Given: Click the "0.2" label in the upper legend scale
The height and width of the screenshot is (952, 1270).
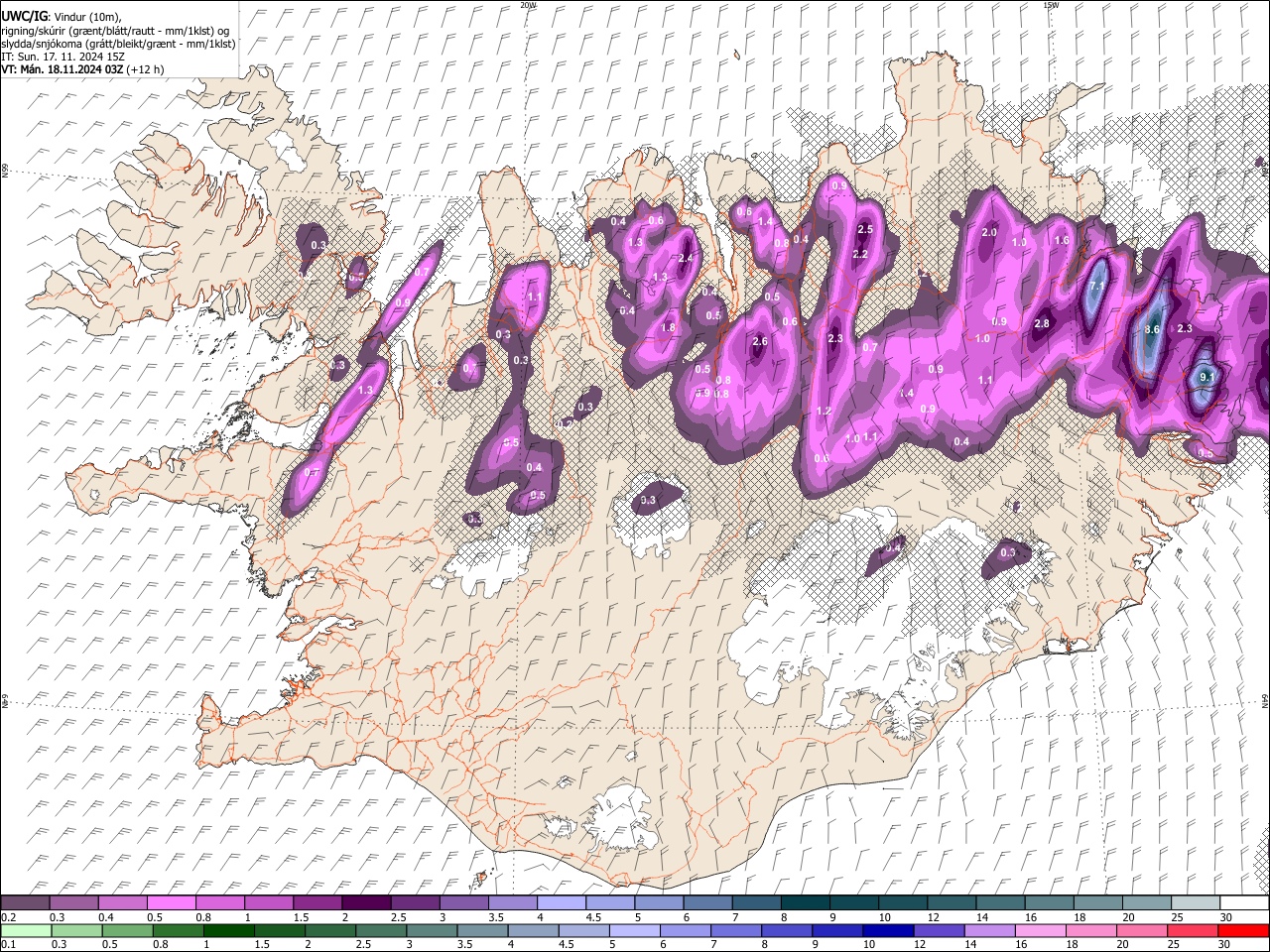Looking at the screenshot, I should click(x=7, y=917).
